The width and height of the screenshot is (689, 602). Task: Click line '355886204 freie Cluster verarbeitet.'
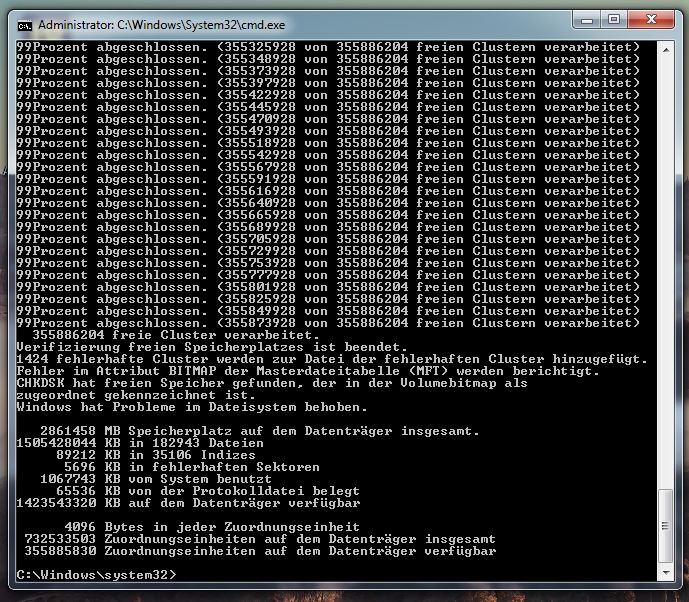178,335
